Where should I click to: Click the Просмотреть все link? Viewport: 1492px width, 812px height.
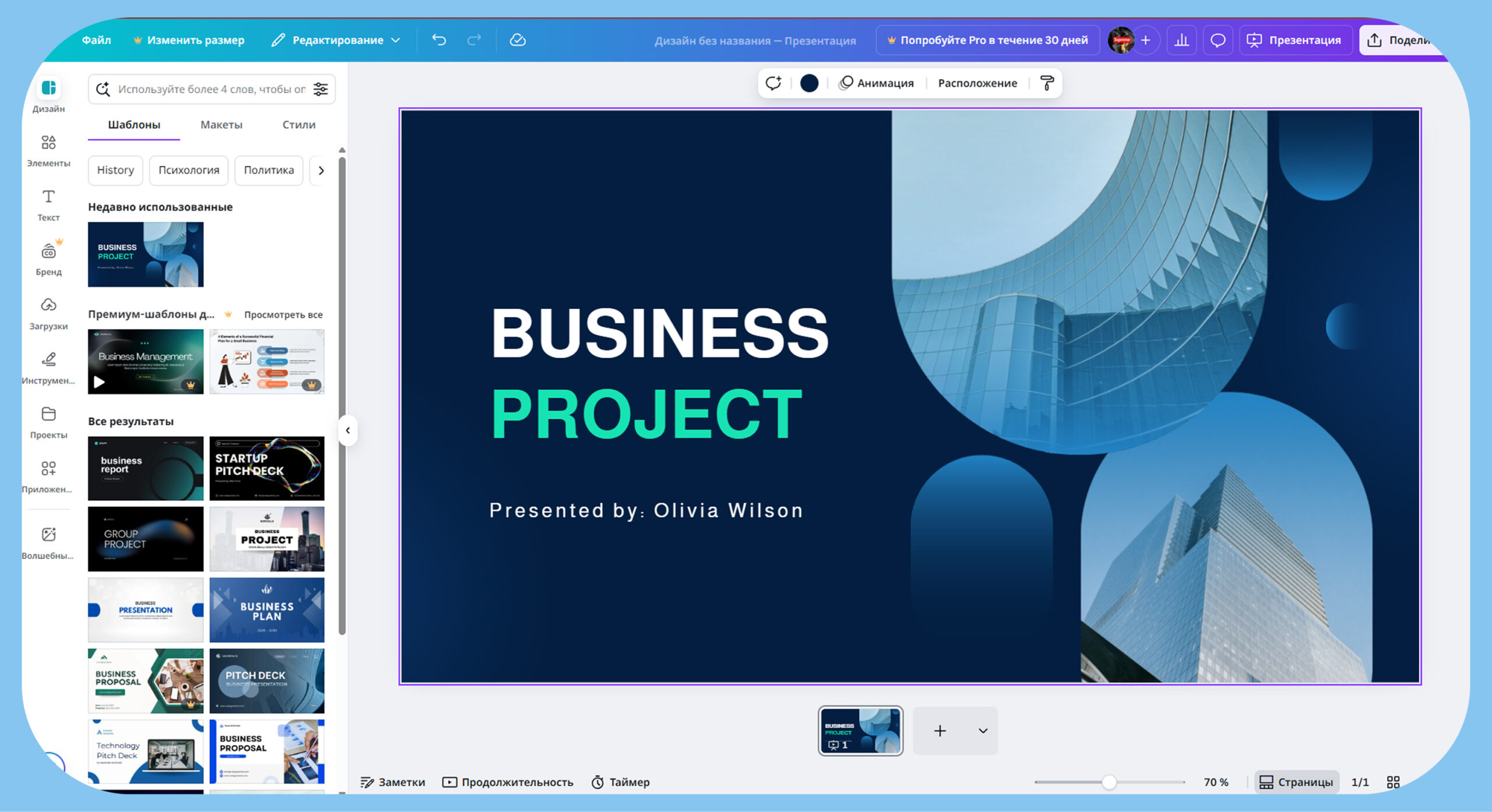tap(283, 315)
